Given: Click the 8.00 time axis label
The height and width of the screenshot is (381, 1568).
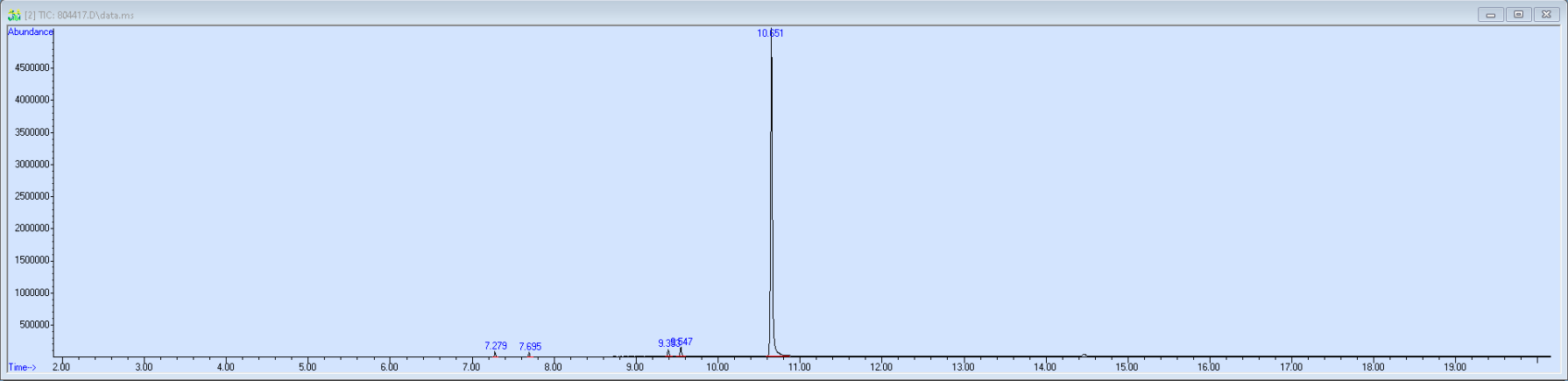Looking at the screenshot, I should pos(553,367).
